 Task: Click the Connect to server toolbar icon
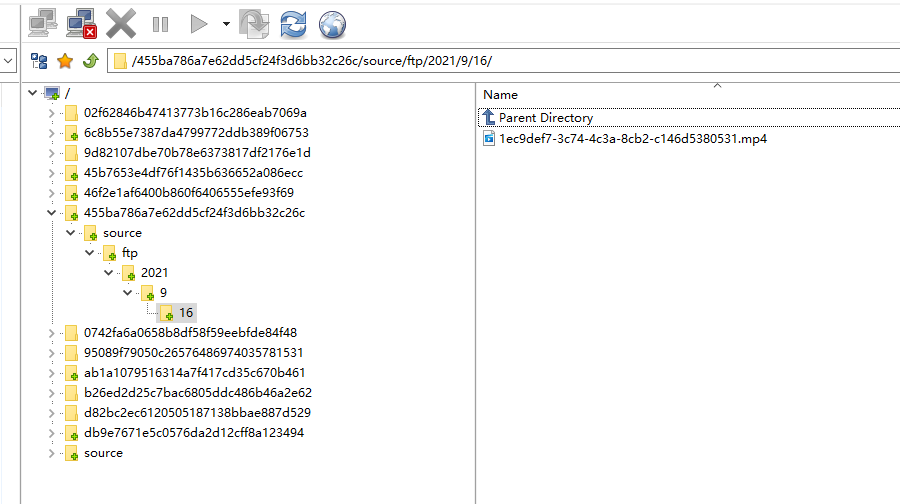click(x=42, y=24)
